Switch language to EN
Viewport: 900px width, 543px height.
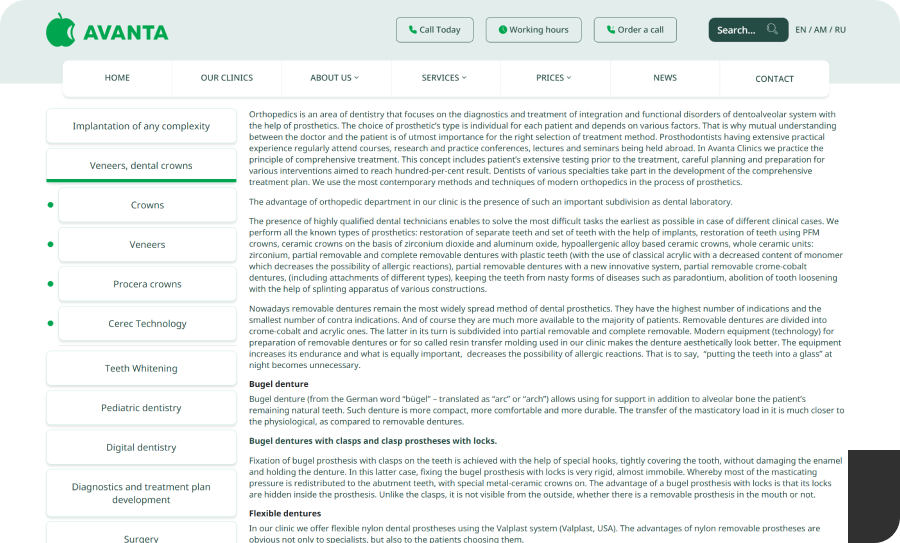[x=800, y=30]
